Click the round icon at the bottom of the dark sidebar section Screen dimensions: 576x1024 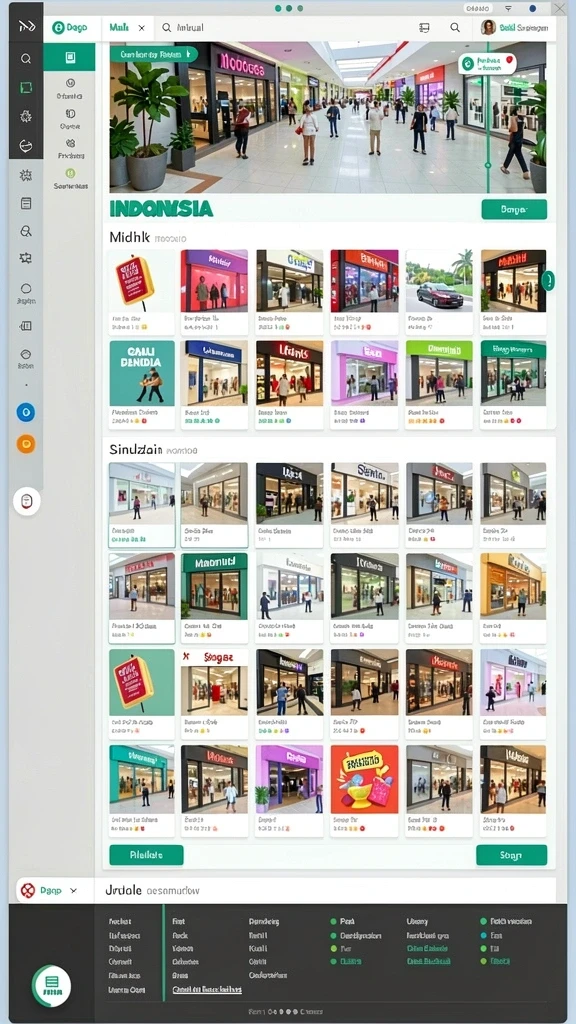(x=26, y=146)
